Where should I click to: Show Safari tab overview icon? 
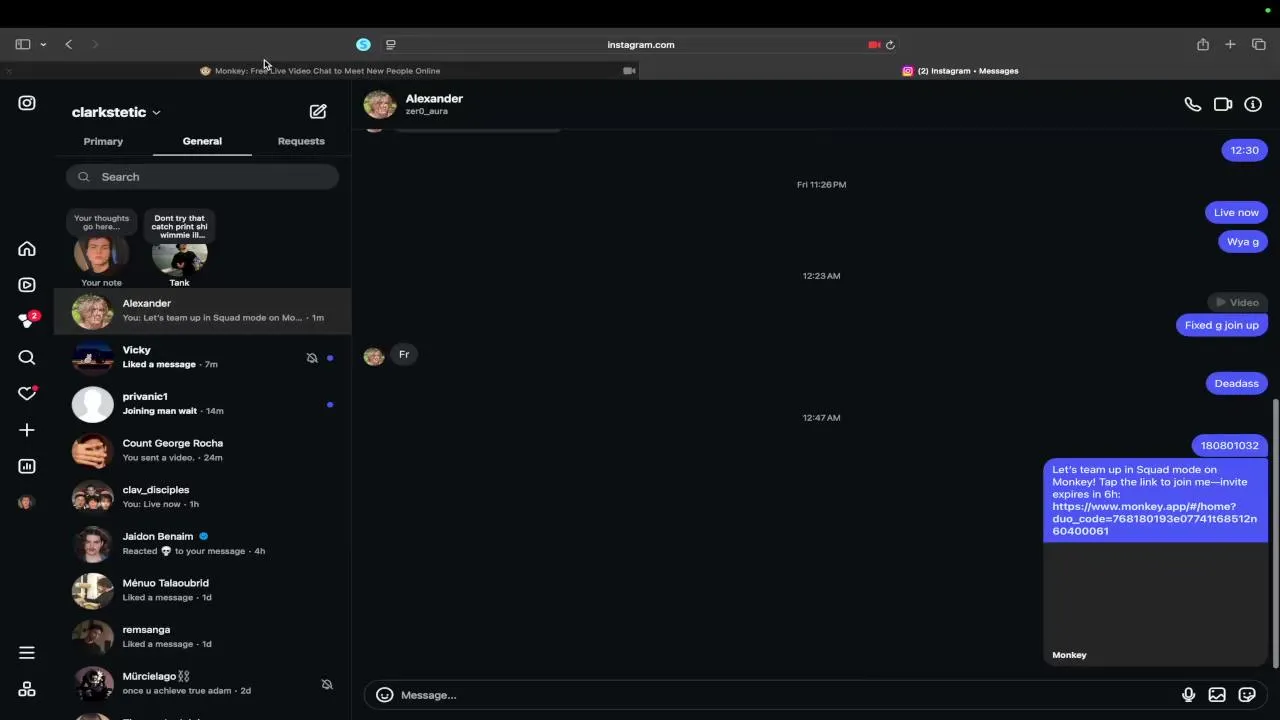click(x=1259, y=44)
